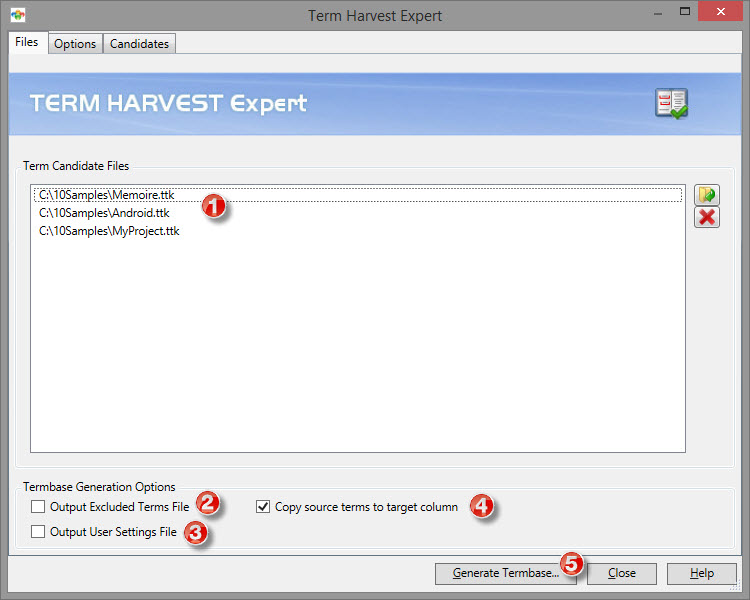Switch to the Files tab
The width and height of the screenshot is (750, 600).
pos(27,43)
